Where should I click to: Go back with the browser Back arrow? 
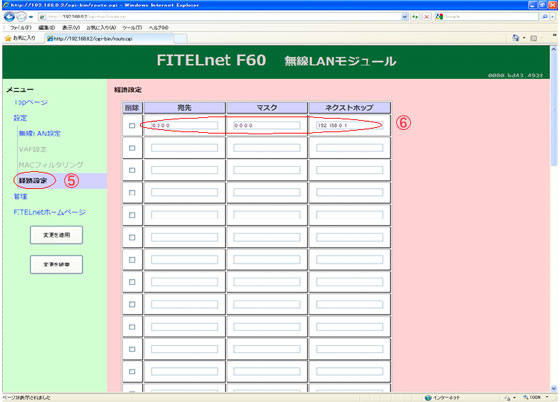click(x=9, y=16)
